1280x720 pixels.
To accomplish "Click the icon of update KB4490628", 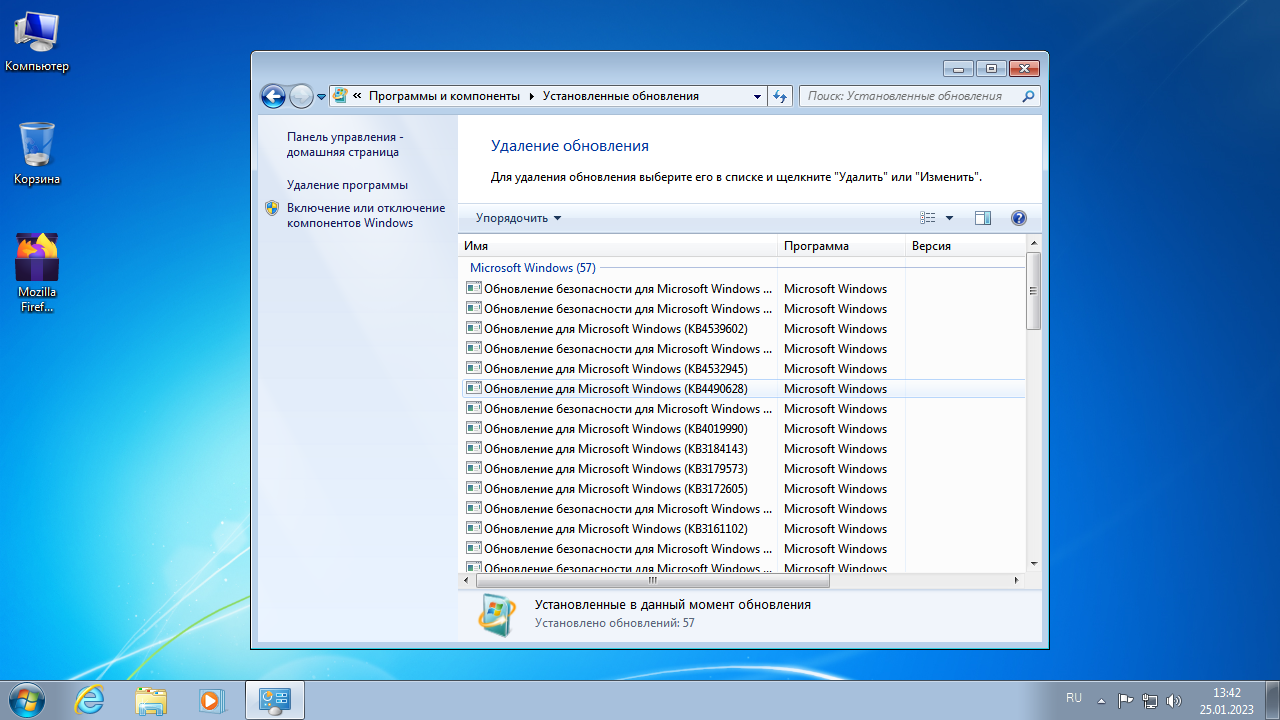I will pyautogui.click(x=474, y=388).
